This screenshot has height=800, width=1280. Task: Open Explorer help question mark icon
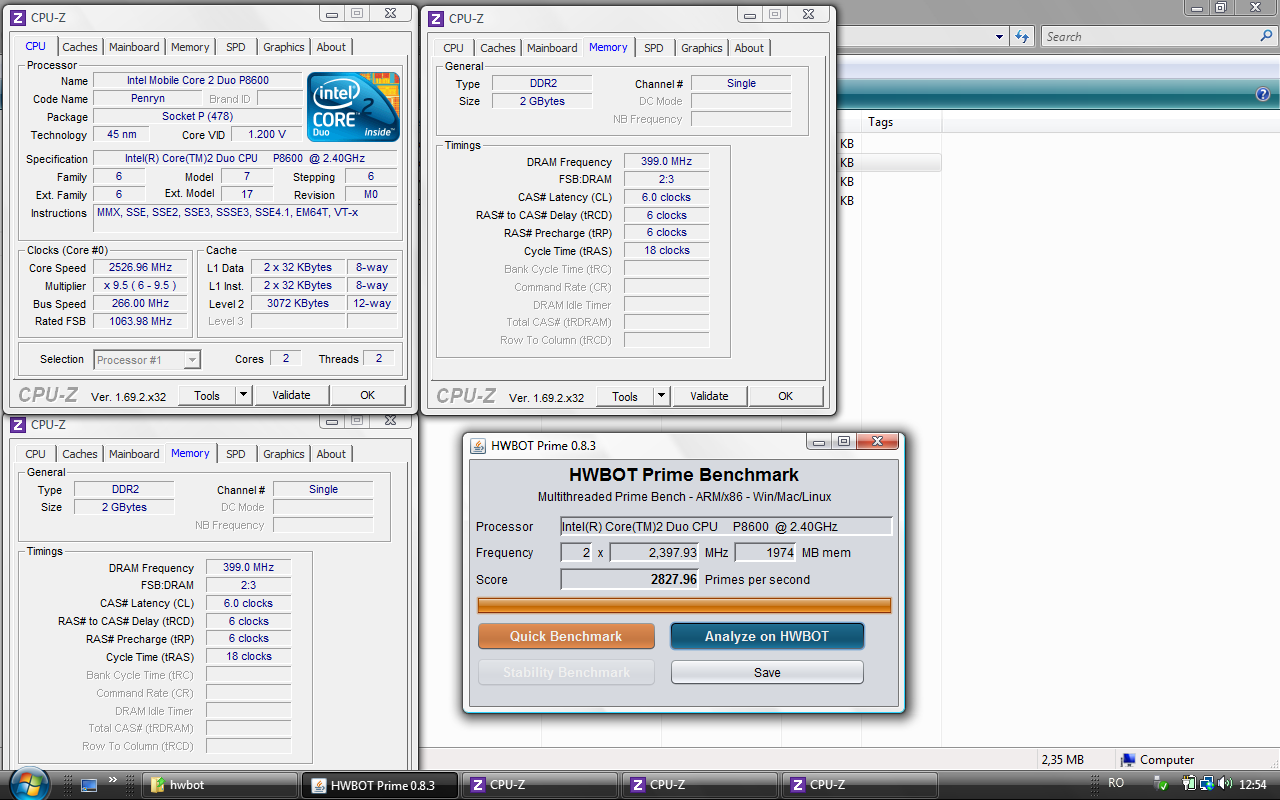1263,94
